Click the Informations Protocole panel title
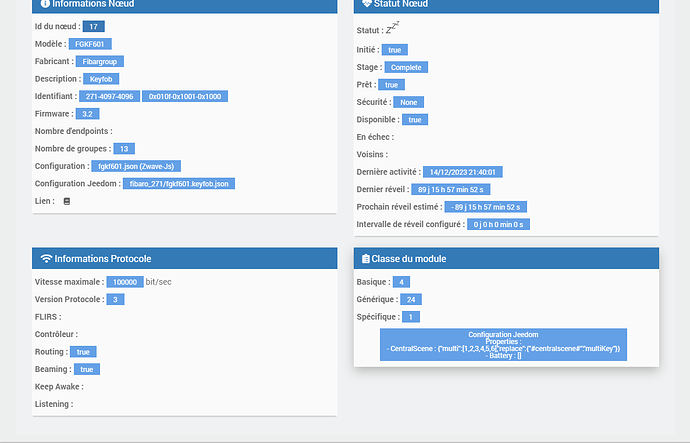The height and width of the screenshot is (443, 690). (x=103, y=259)
